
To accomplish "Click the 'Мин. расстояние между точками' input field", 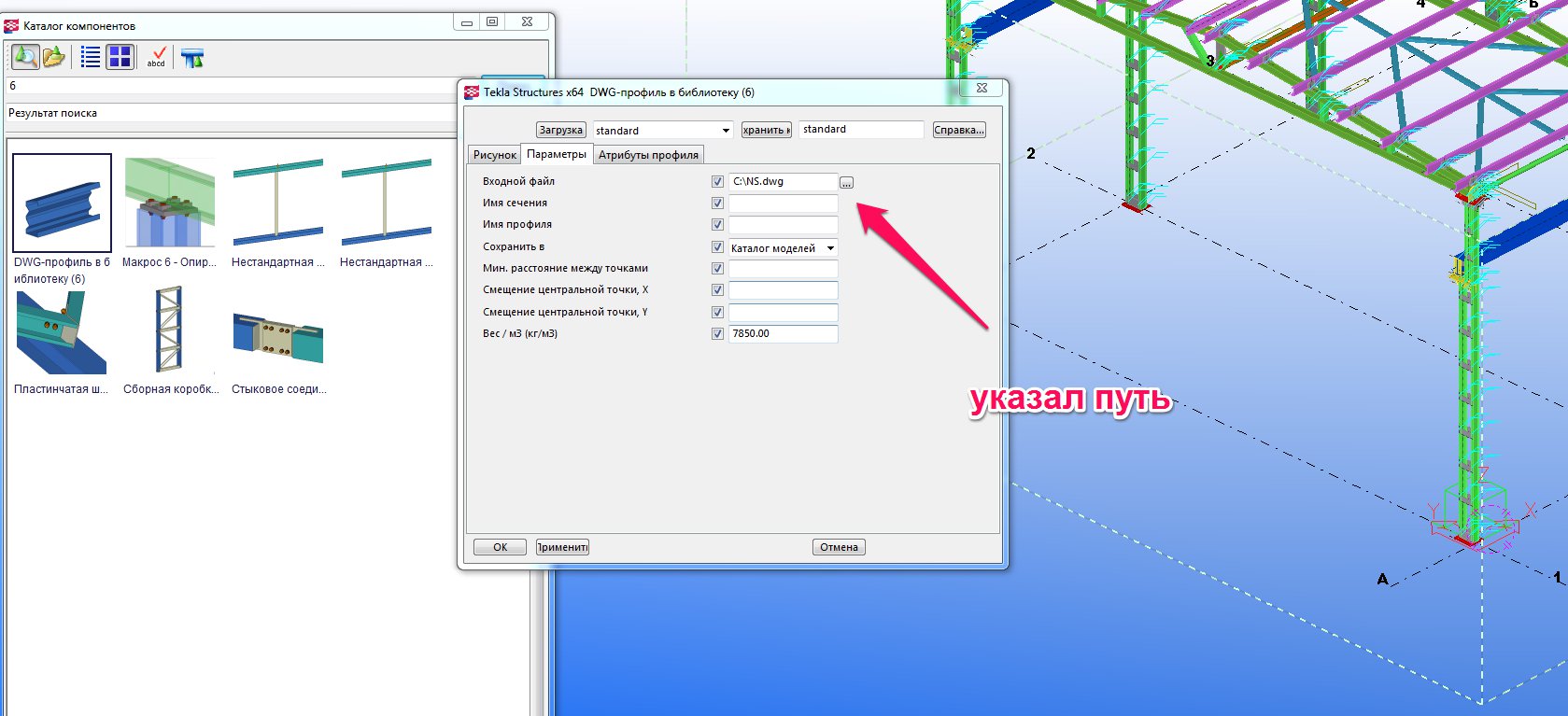I will (x=783, y=268).
